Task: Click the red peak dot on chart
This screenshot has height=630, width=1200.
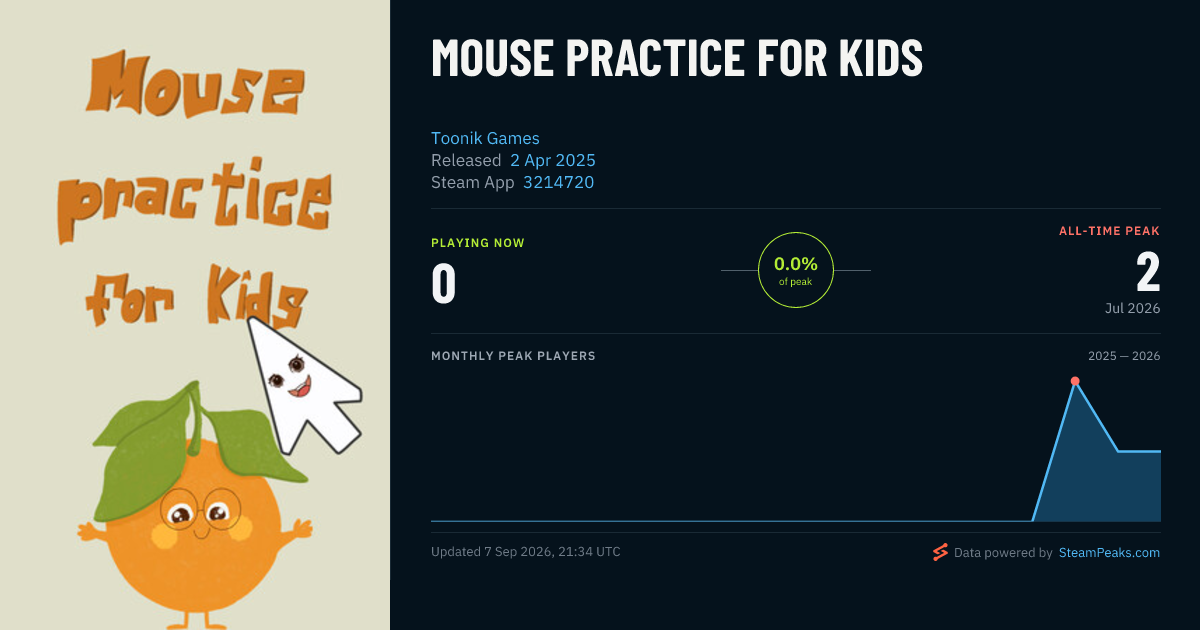Action: (x=1075, y=381)
